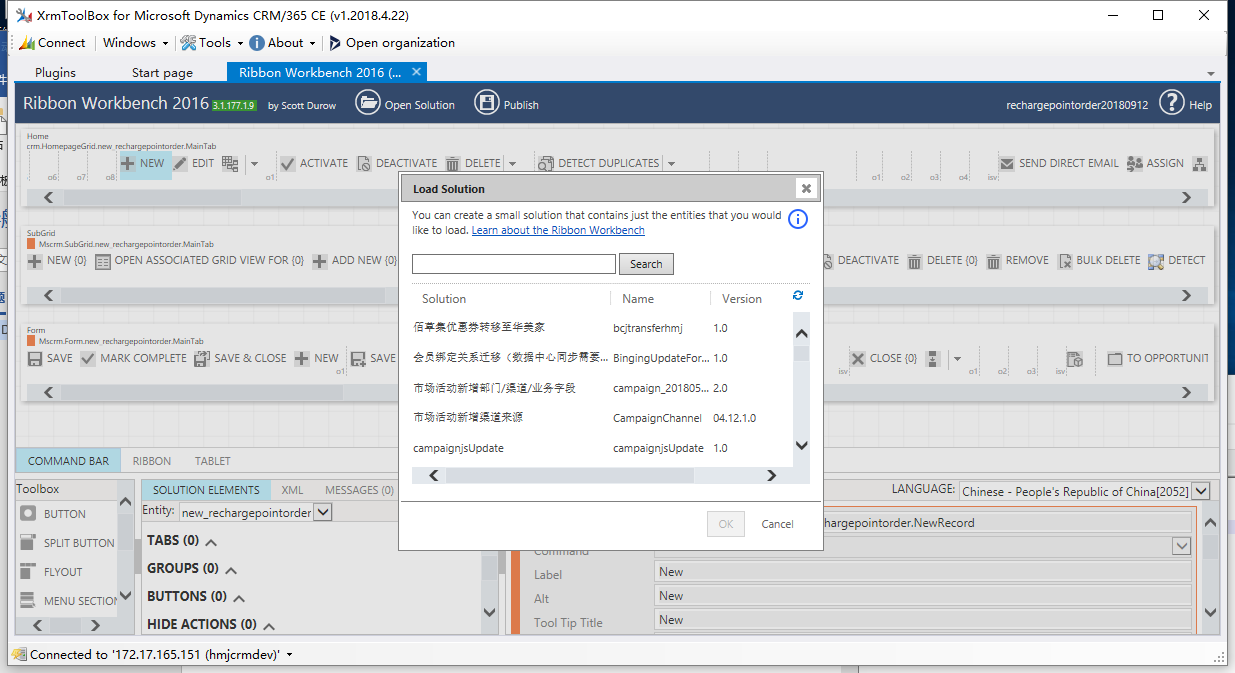This screenshot has width=1235, height=673.
Task: Click DELETE {0} in SubGrid row
Action: [x=942, y=260]
